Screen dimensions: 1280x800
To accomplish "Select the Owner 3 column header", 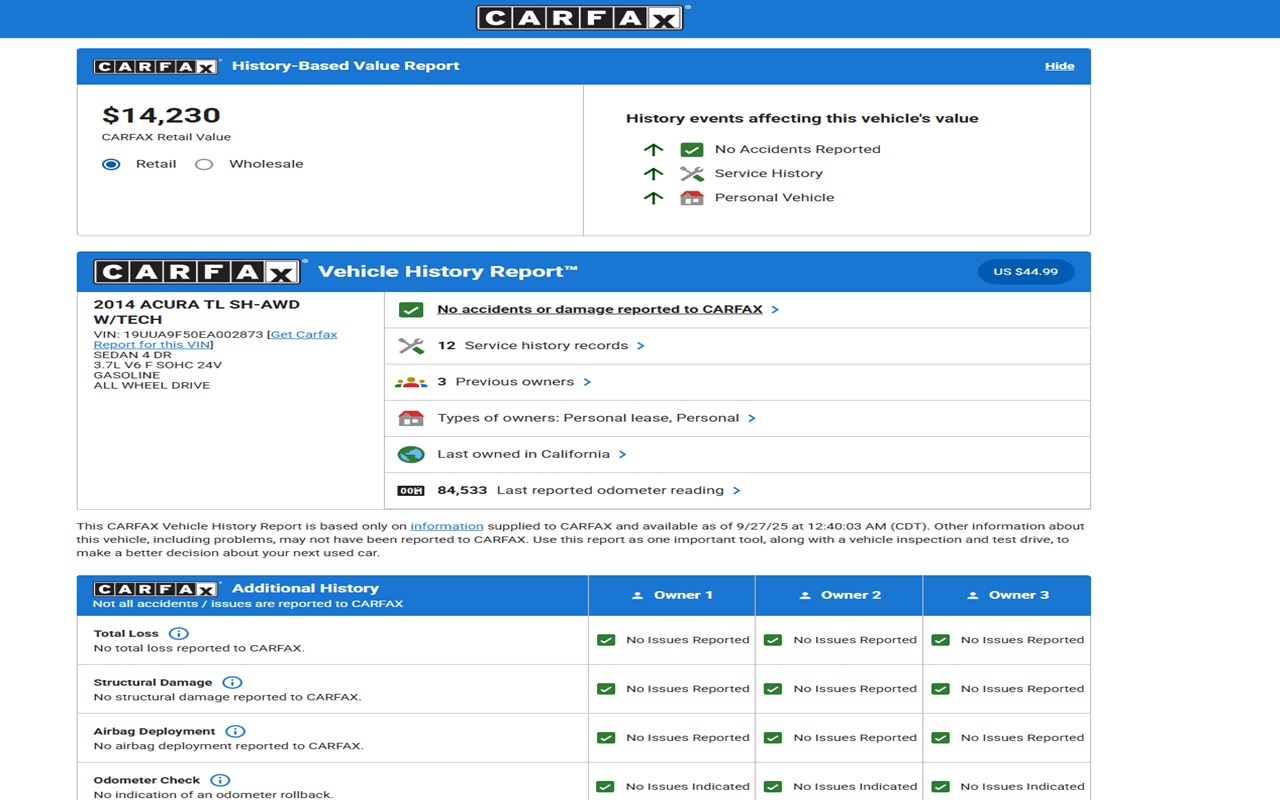I will pyautogui.click(x=1007, y=595).
